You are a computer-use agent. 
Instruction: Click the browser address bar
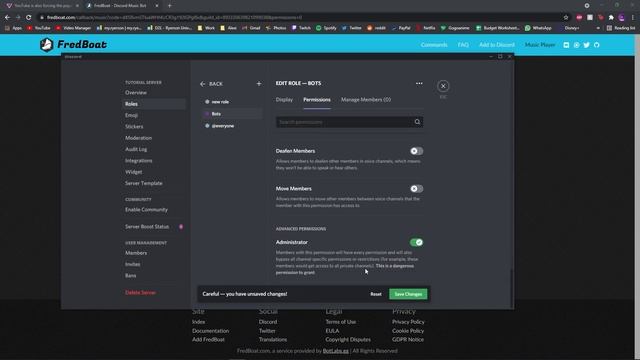302,18
